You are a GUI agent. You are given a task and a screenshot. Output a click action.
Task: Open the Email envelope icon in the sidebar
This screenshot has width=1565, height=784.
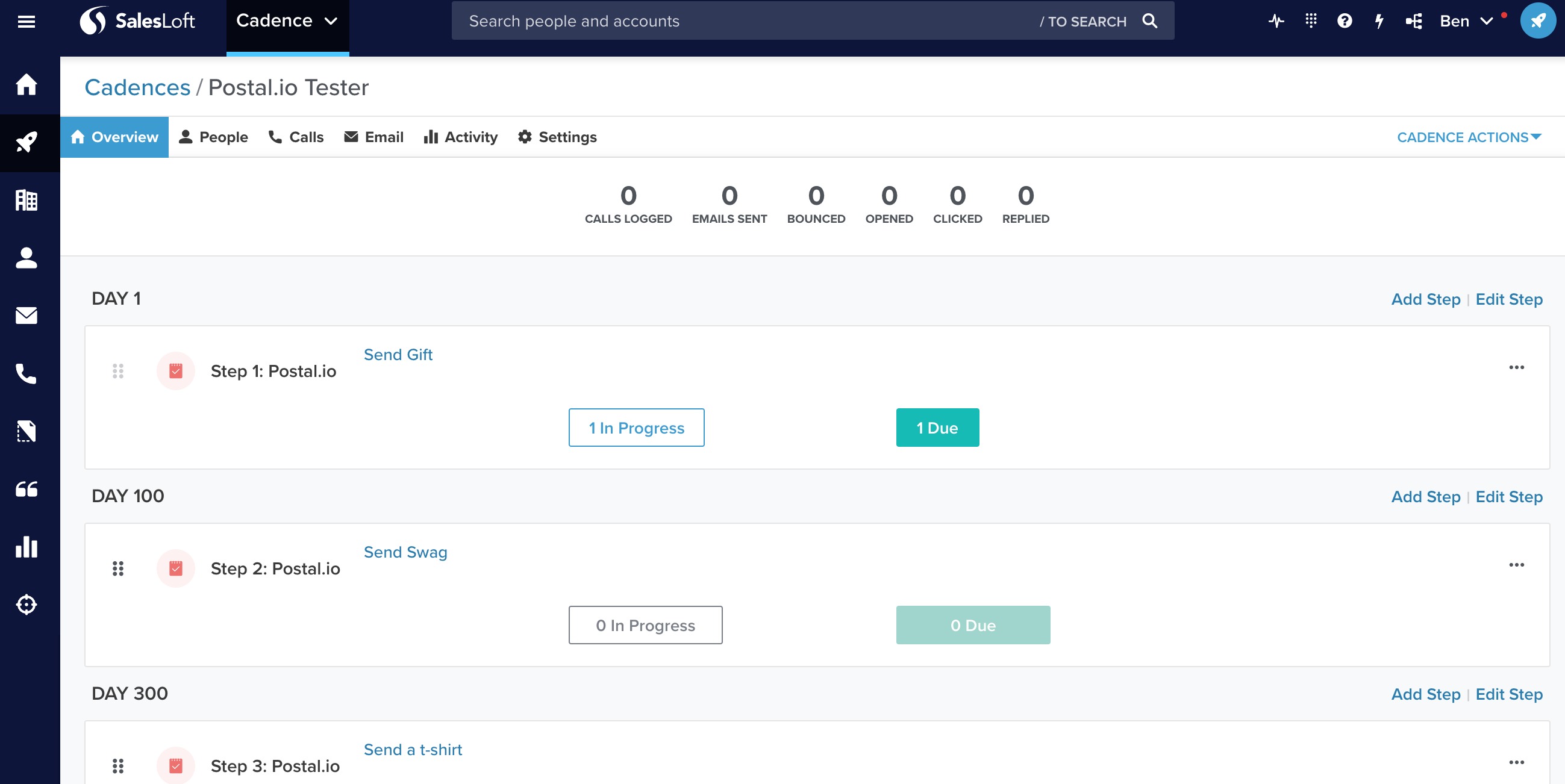tap(26, 315)
